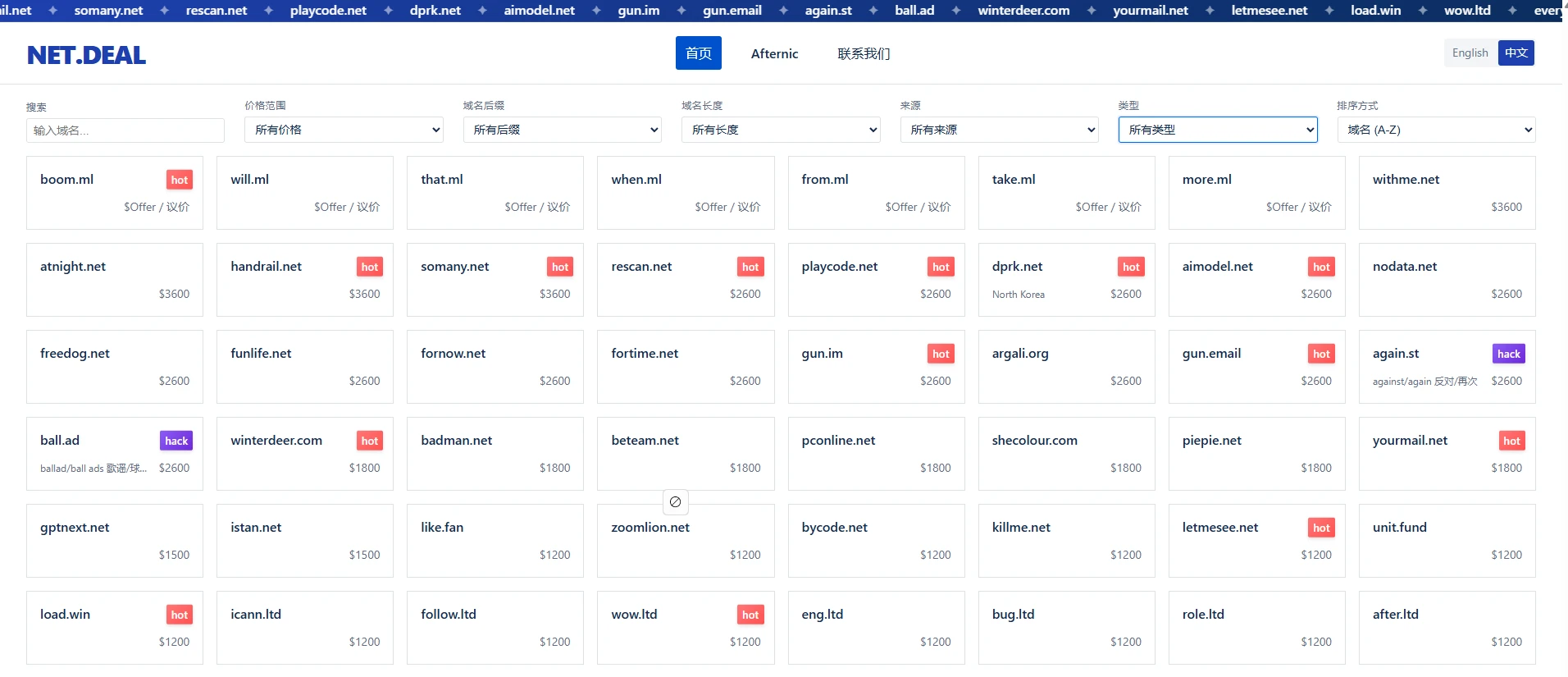1568x677 pixels.
Task: Switch language to 中文
Action: (1516, 53)
